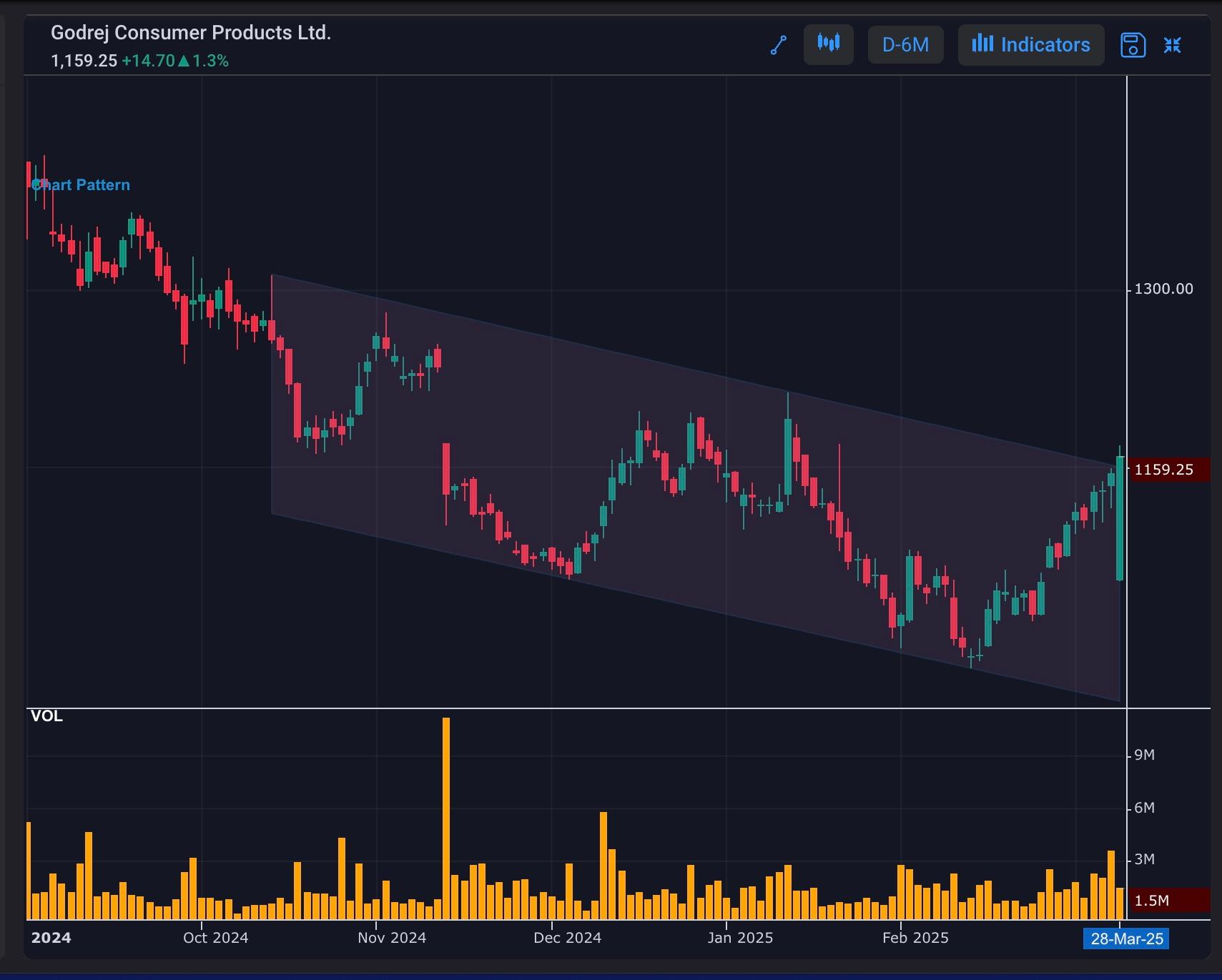Click the Jan 2025 axis label

[740, 938]
